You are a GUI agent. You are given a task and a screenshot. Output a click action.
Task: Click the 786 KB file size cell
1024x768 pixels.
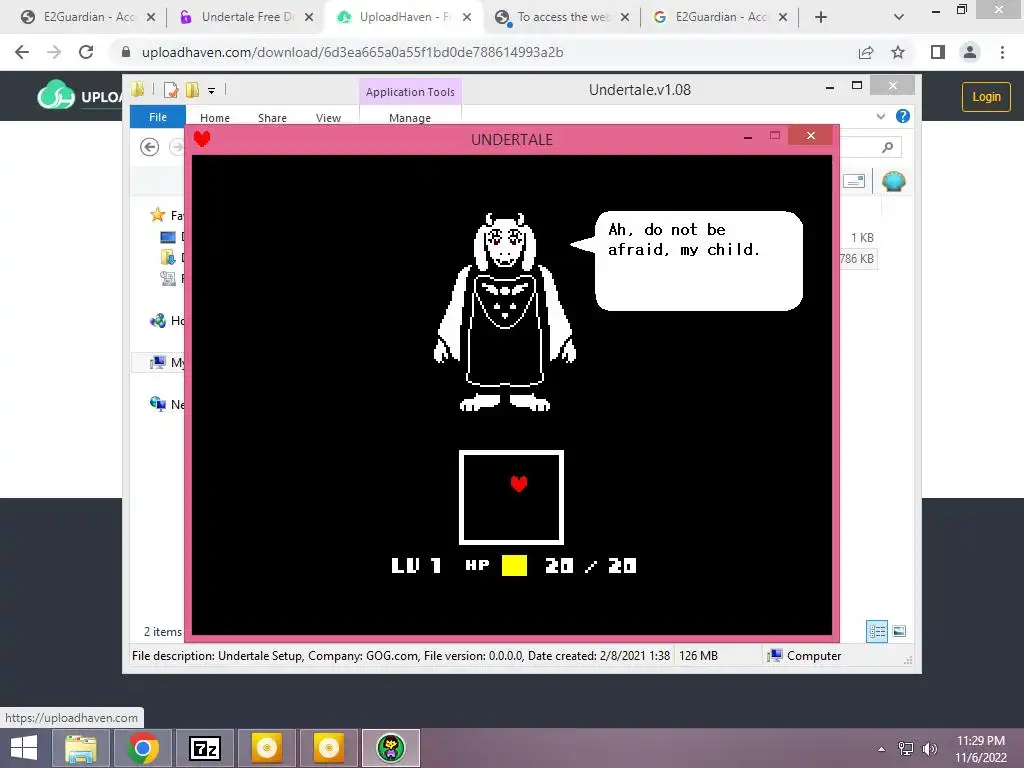click(856, 259)
